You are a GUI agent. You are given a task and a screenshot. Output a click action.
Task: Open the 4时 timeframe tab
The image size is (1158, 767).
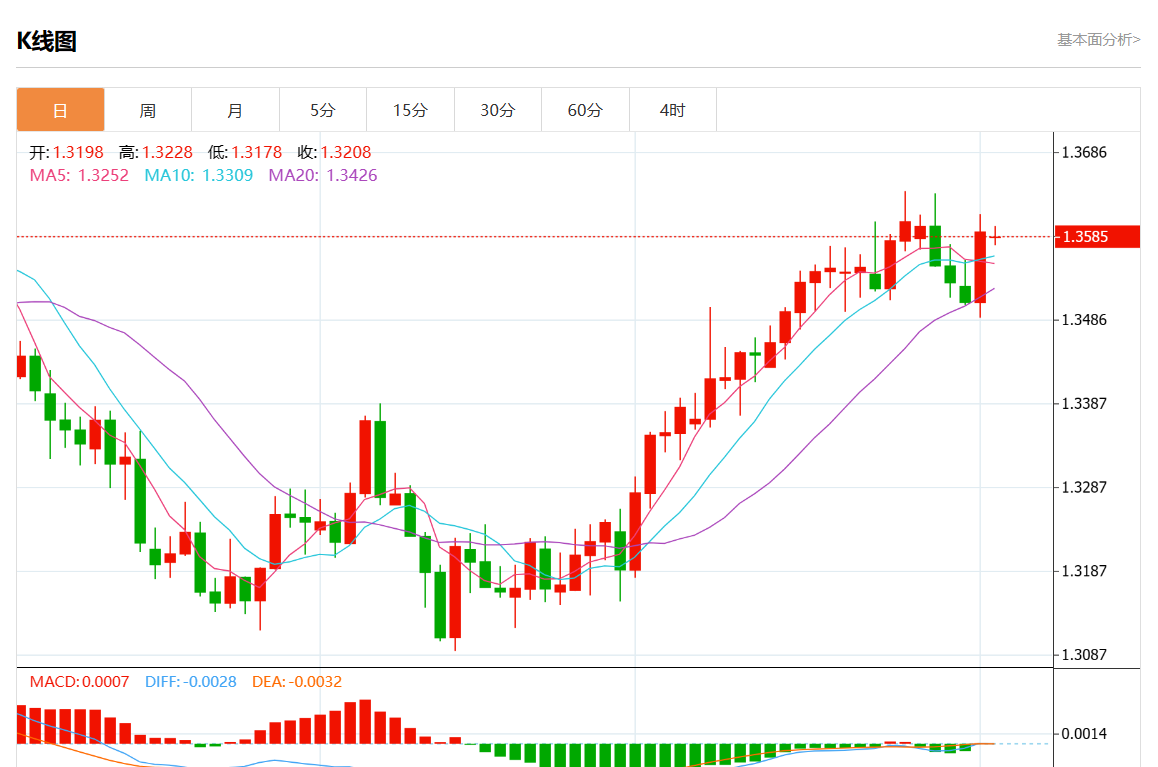coord(672,110)
